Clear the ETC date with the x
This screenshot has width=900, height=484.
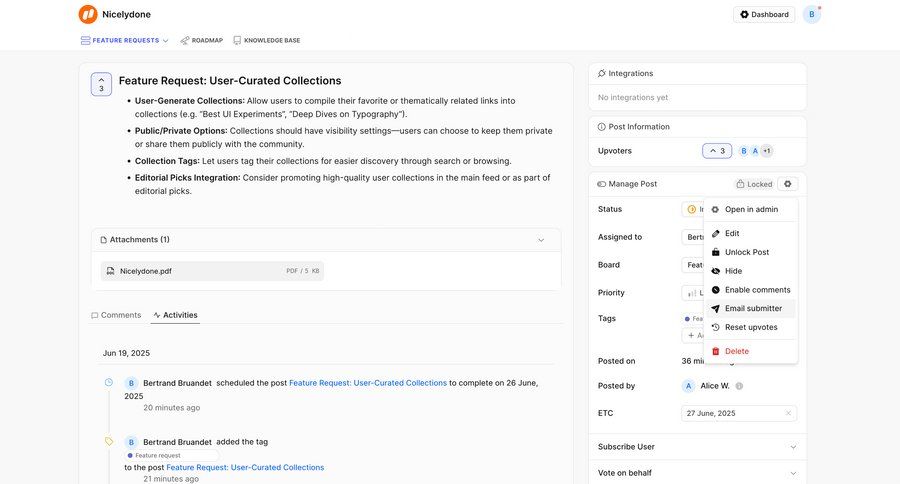coord(788,413)
